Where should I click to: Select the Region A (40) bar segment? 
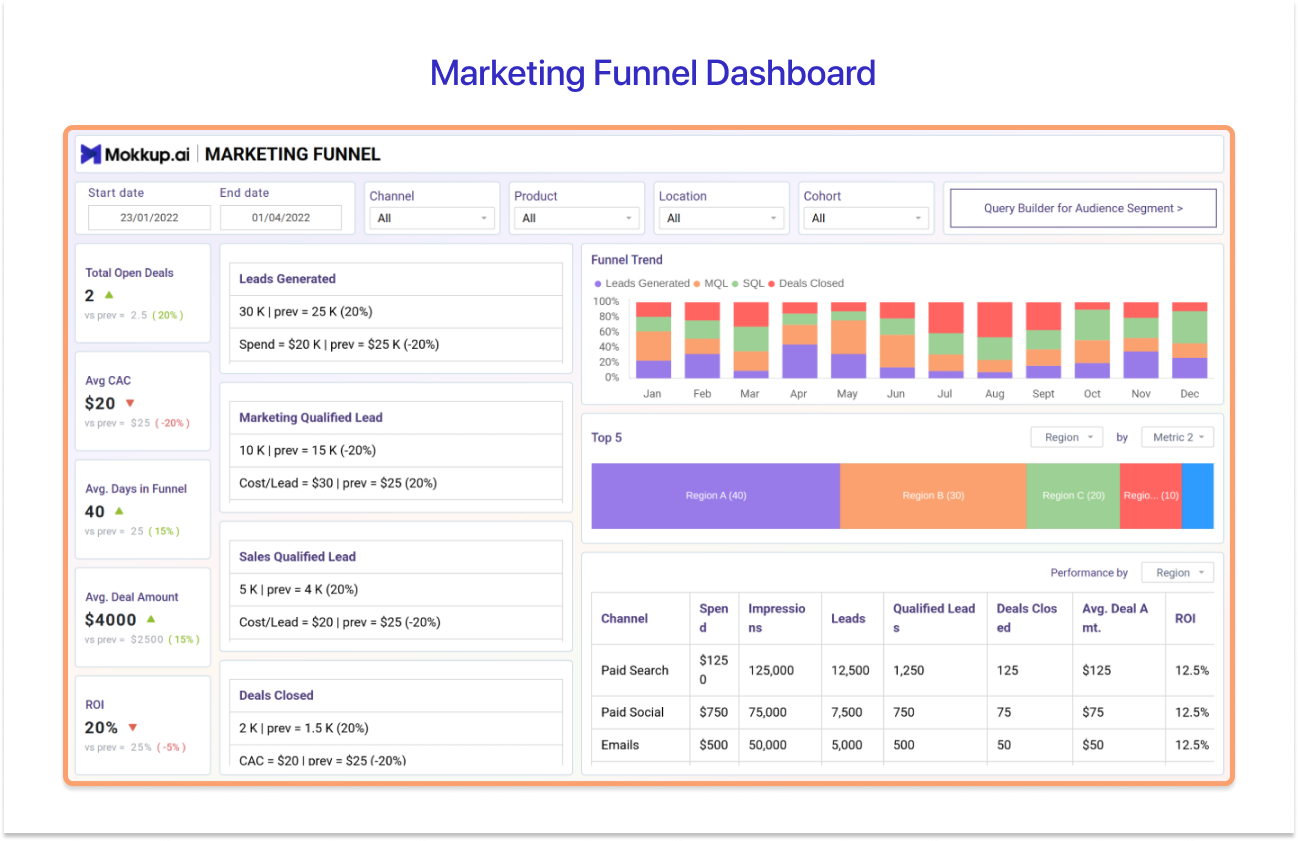[x=716, y=496]
